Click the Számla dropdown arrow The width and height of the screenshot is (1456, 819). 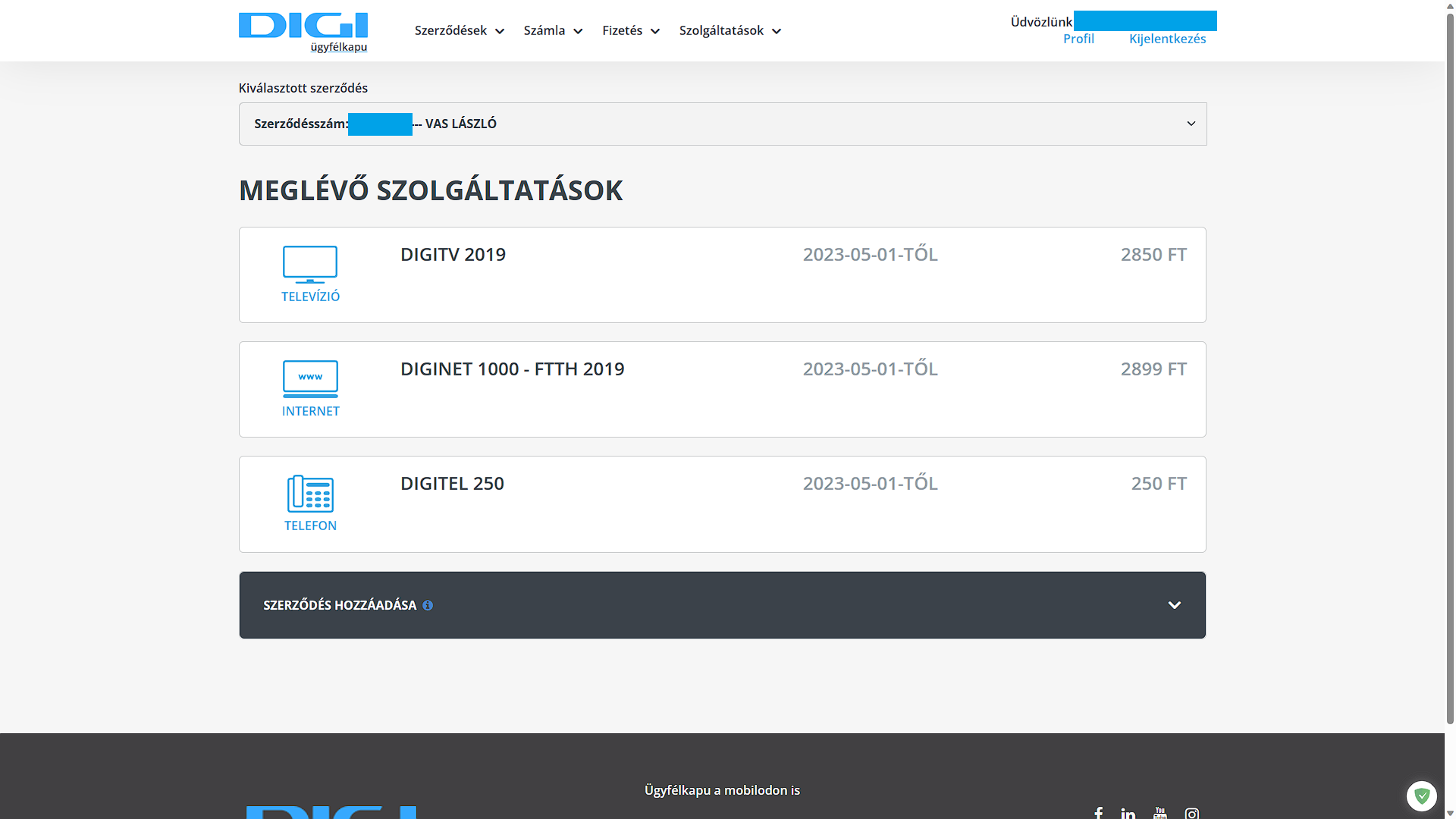[x=578, y=31]
